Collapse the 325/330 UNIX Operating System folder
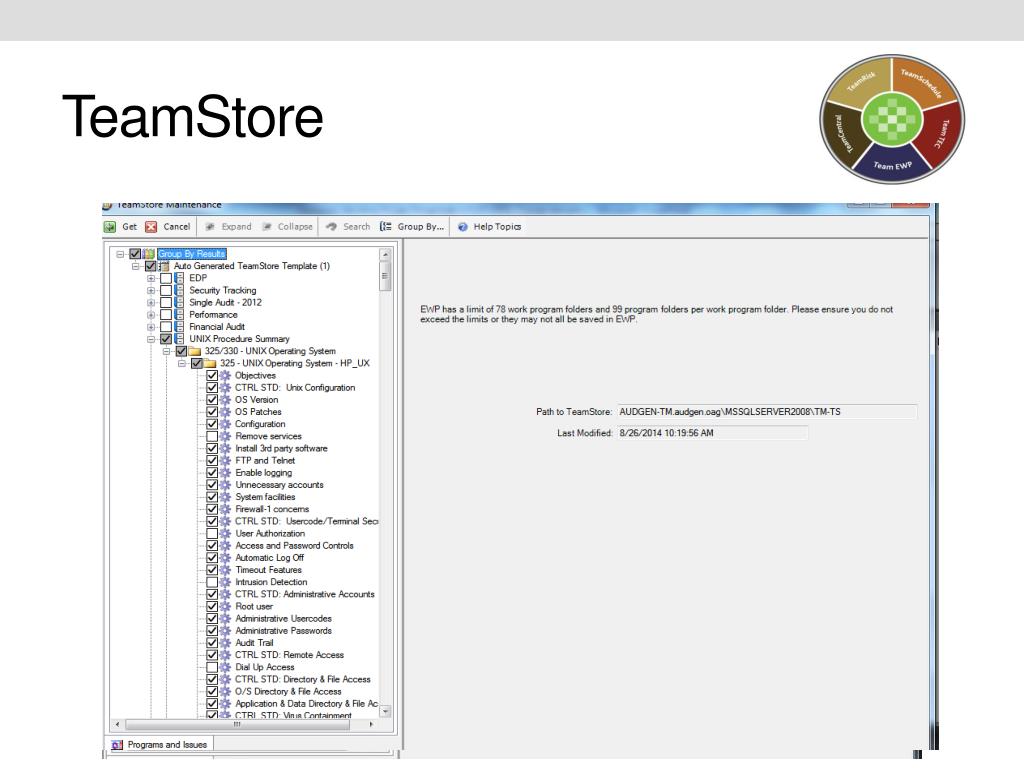 point(167,351)
